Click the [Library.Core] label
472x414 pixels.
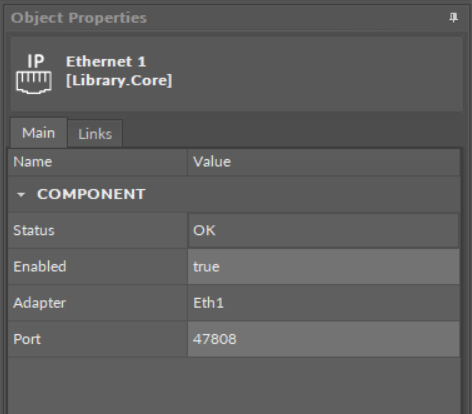coord(119,81)
